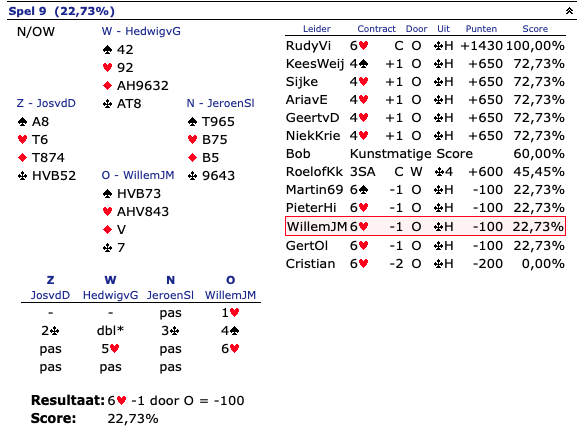Open player O - WillemJM above hand
Viewport: 582px width, 429px height.
click(138, 175)
